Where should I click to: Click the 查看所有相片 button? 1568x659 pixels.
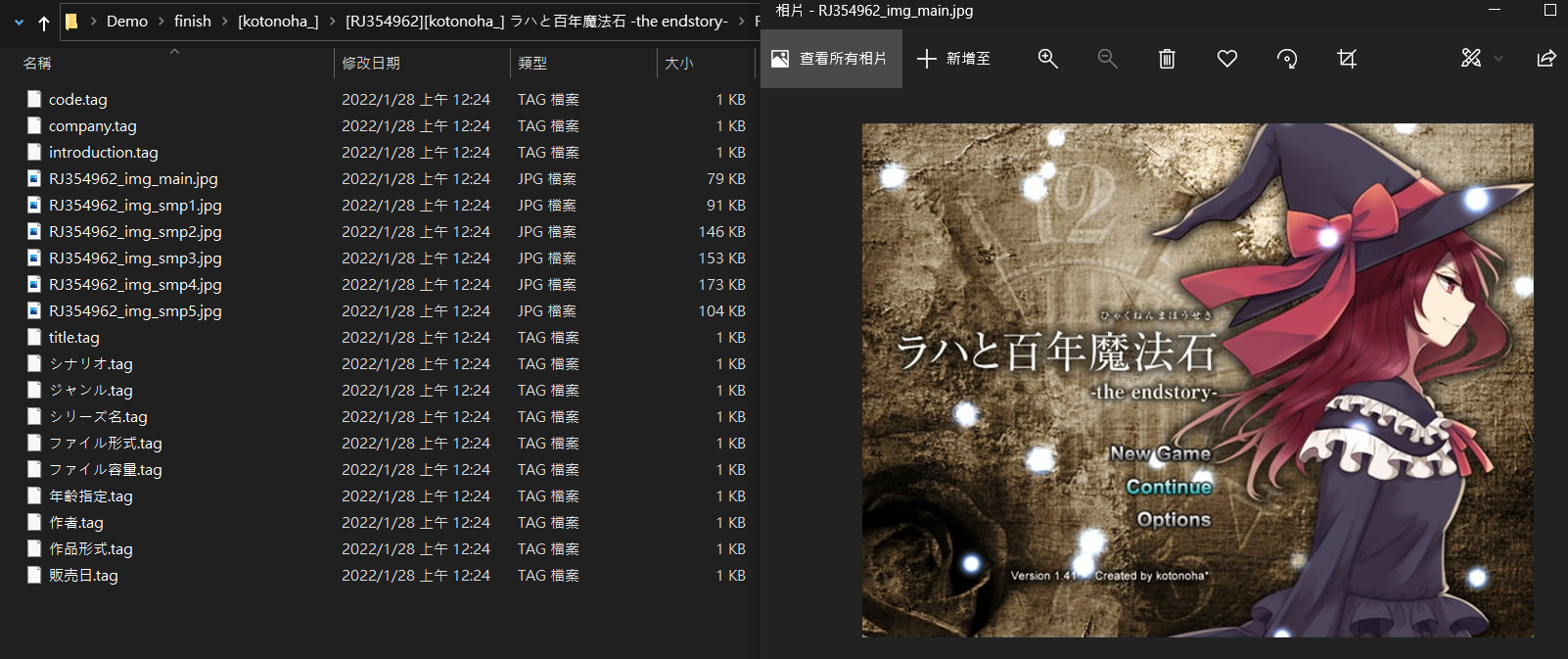point(831,59)
